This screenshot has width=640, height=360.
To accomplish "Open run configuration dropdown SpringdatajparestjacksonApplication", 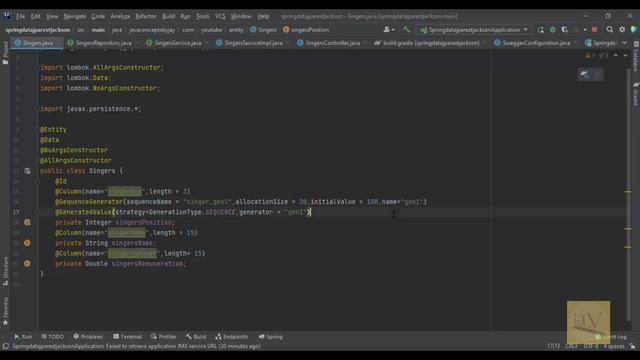I will pyautogui.click(x=473, y=30).
